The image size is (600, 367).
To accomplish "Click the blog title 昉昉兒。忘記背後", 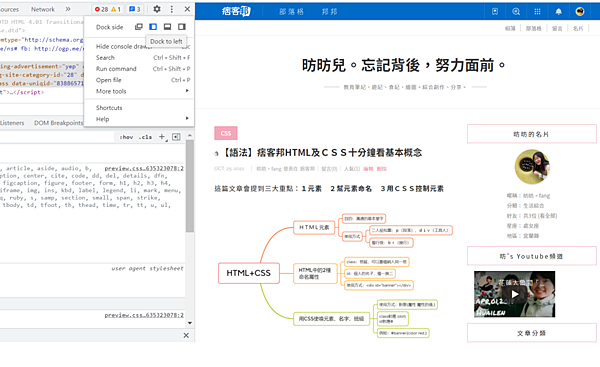I will pos(404,65).
